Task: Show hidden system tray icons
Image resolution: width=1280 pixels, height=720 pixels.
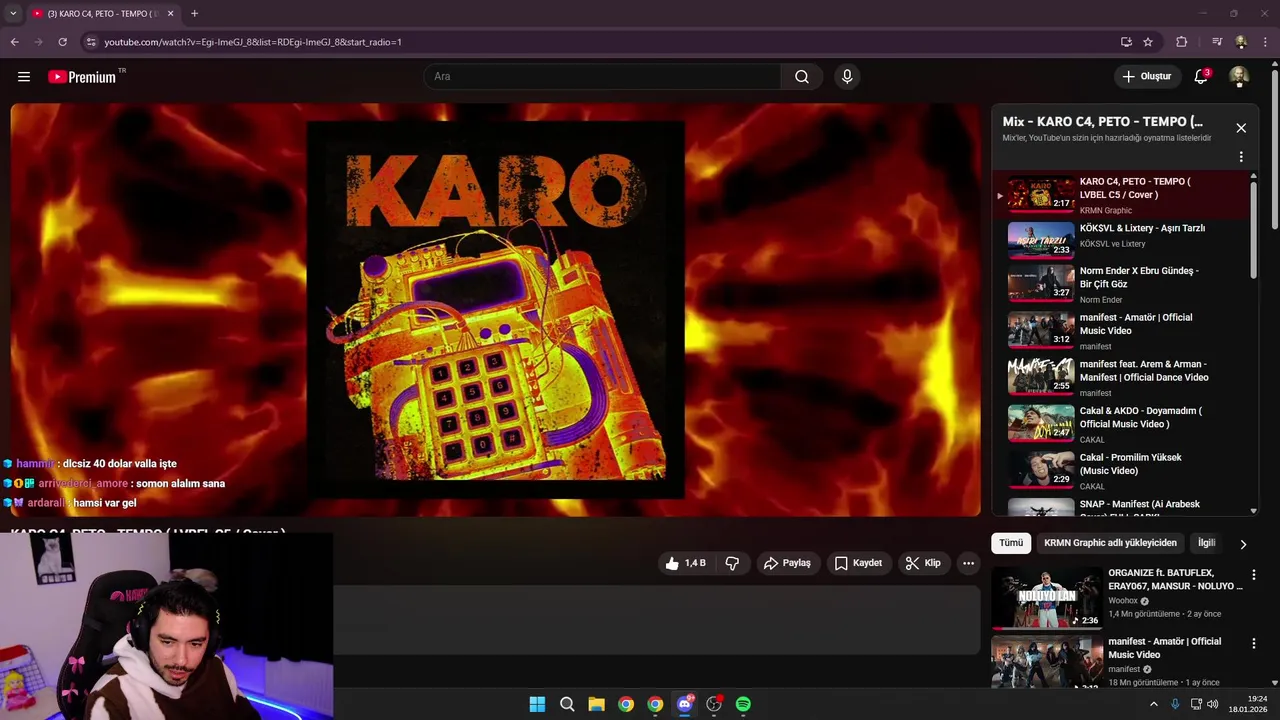Action: [1153, 704]
